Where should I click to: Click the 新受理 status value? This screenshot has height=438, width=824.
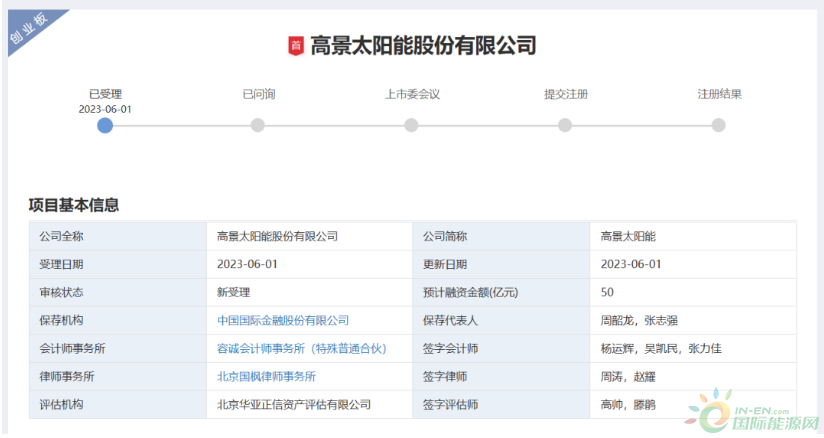(310, 292)
